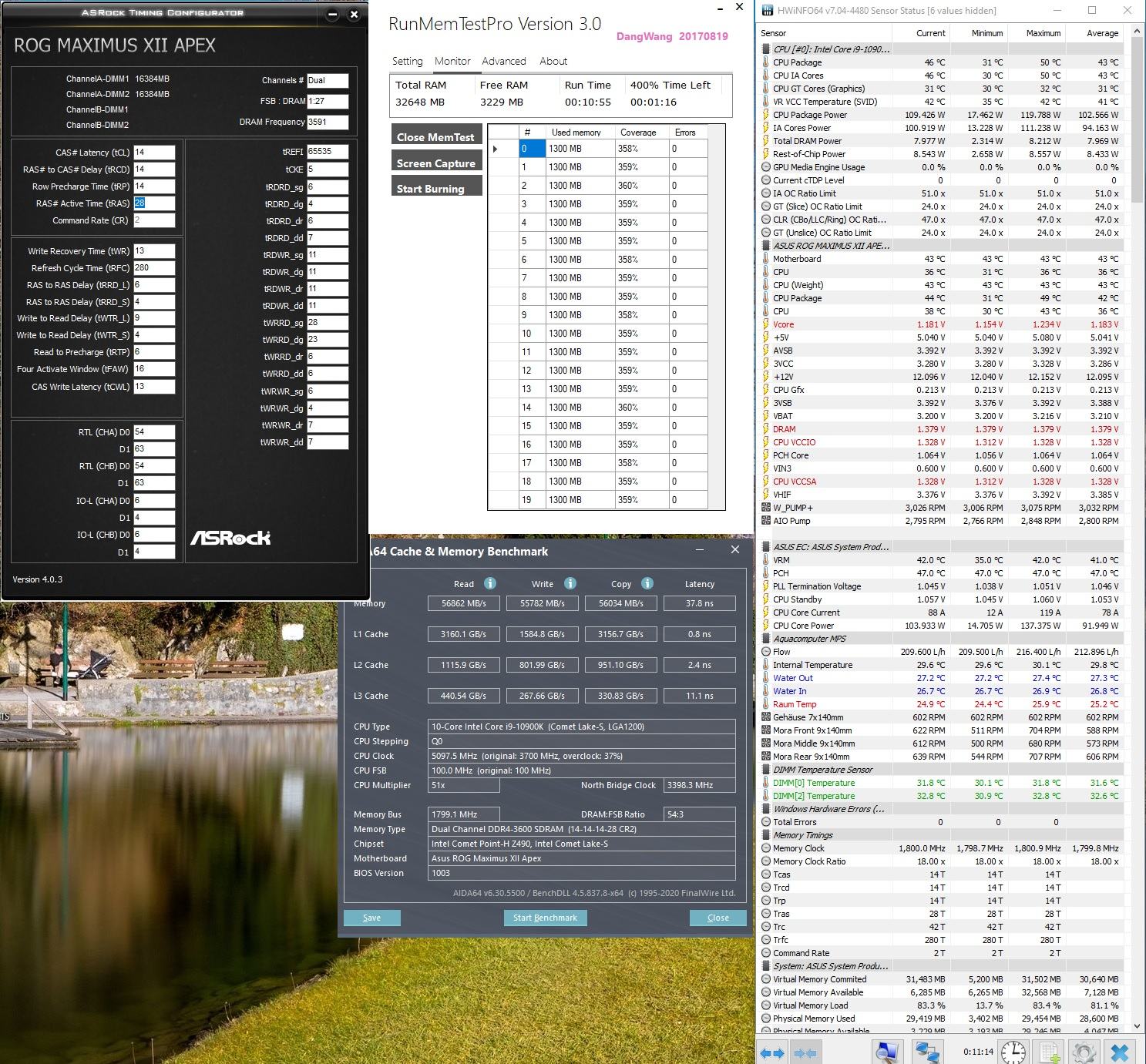Click fan icon beside W_PUMP+ sensor row

tap(766, 508)
